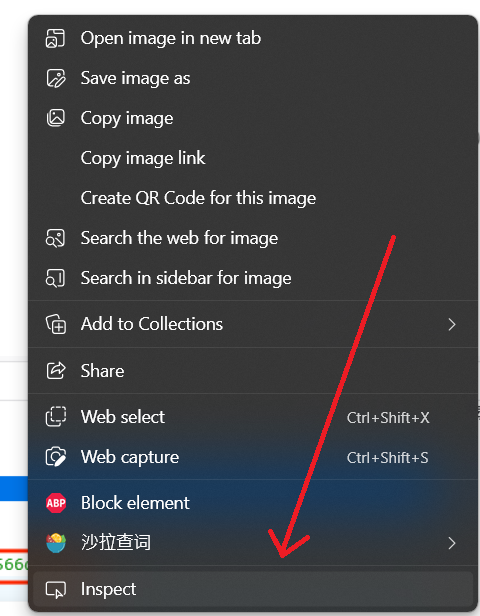Click the Web select dashed-square icon

pyautogui.click(x=55, y=417)
